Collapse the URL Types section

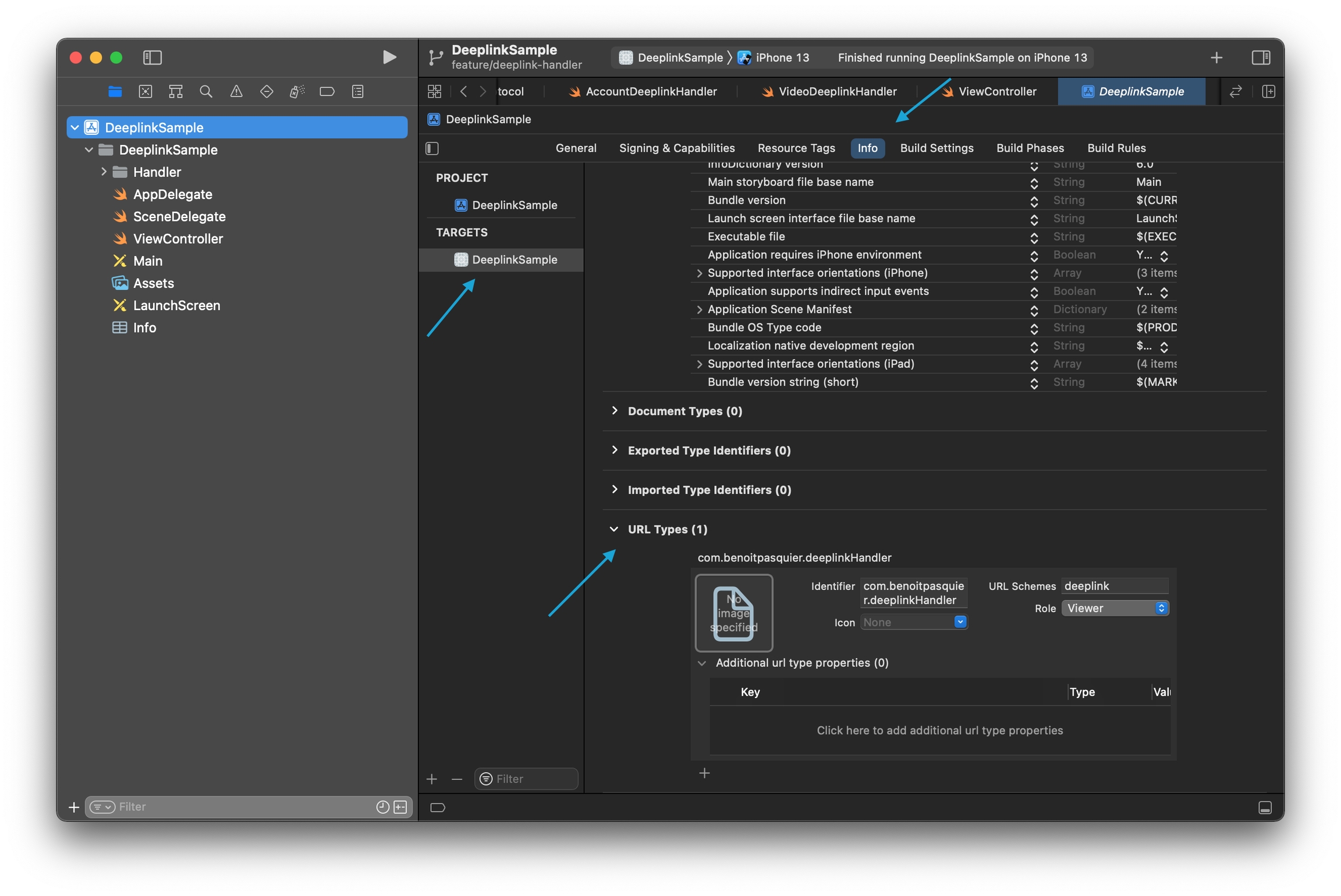[614, 529]
